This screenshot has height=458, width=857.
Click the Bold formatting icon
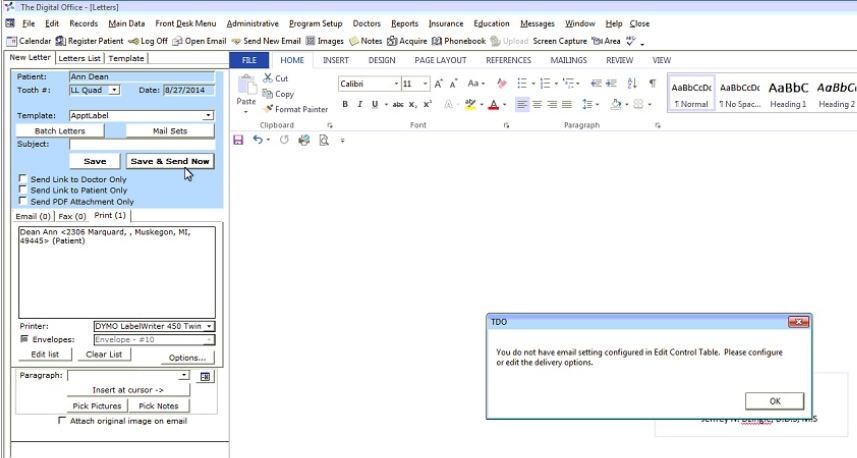pyautogui.click(x=345, y=104)
